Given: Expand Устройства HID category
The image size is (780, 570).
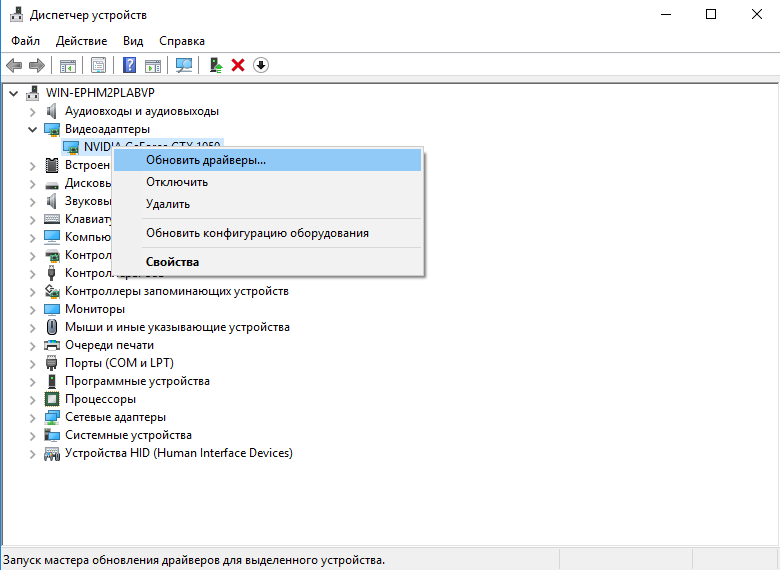Looking at the screenshot, I should (x=33, y=454).
